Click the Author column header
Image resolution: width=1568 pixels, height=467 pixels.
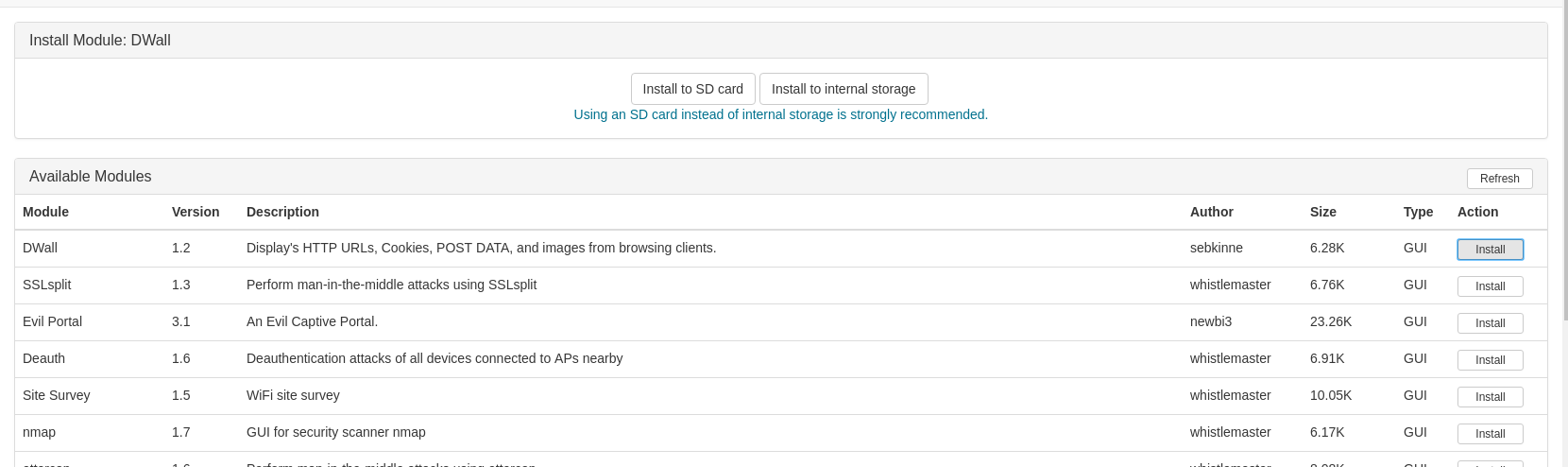pyautogui.click(x=1212, y=212)
